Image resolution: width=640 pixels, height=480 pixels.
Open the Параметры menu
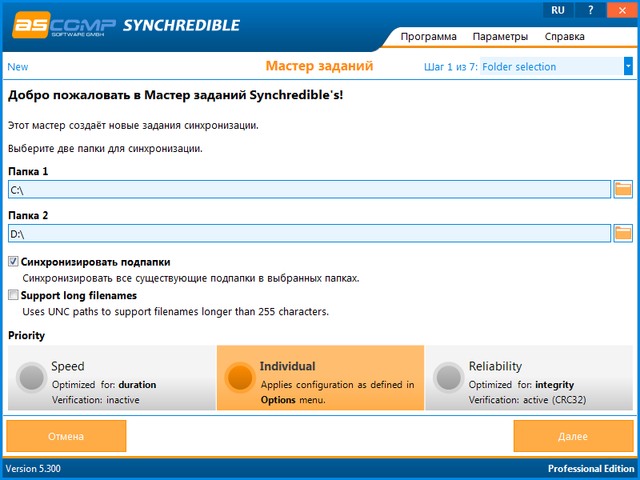(500, 37)
